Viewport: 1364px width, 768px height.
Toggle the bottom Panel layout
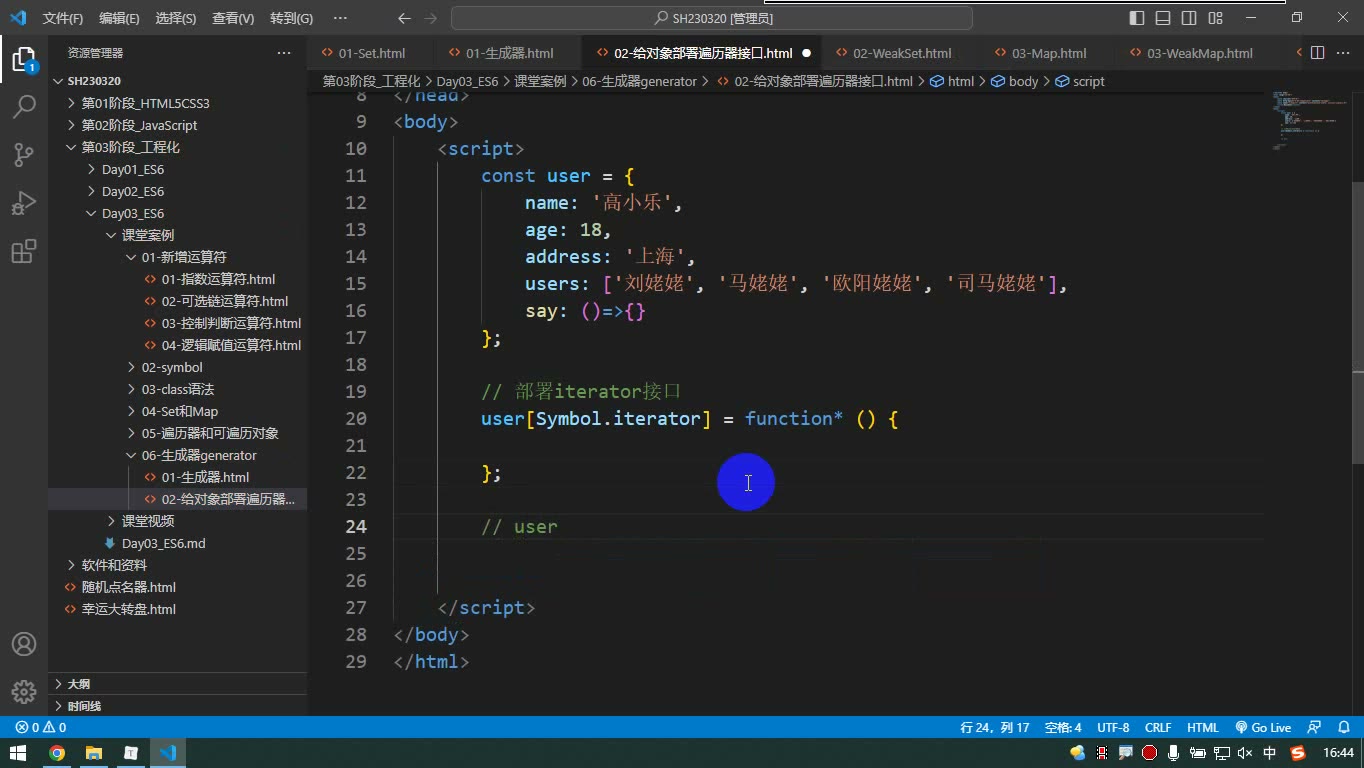[1163, 18]
